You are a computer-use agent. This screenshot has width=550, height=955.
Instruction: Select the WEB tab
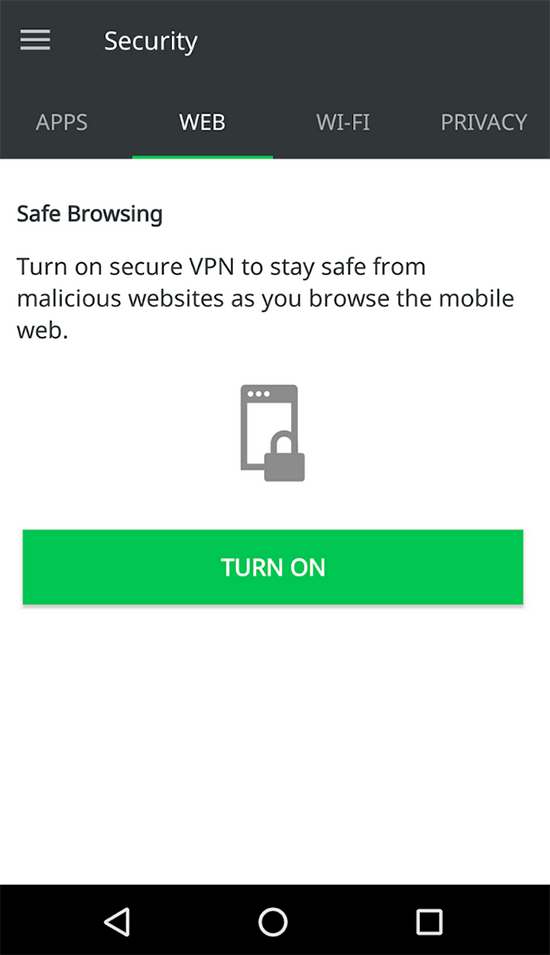pyautogui.click(x=202, y=122)
